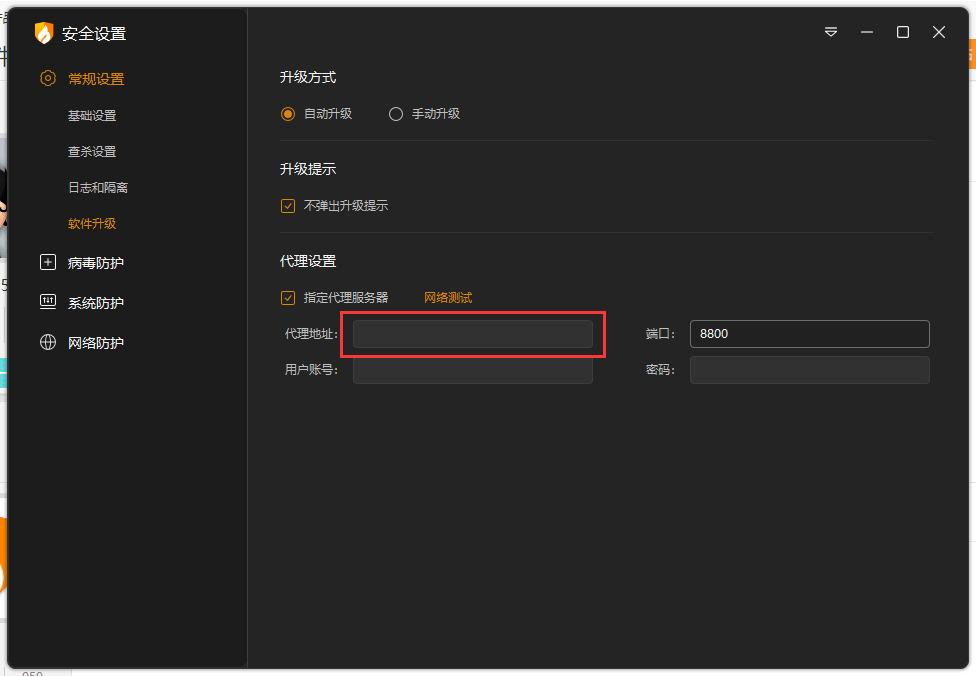The height and width of the screenshot is (676, 976).
Task: Click the 系统防护 sliders icon
Action: pos(47,302)
